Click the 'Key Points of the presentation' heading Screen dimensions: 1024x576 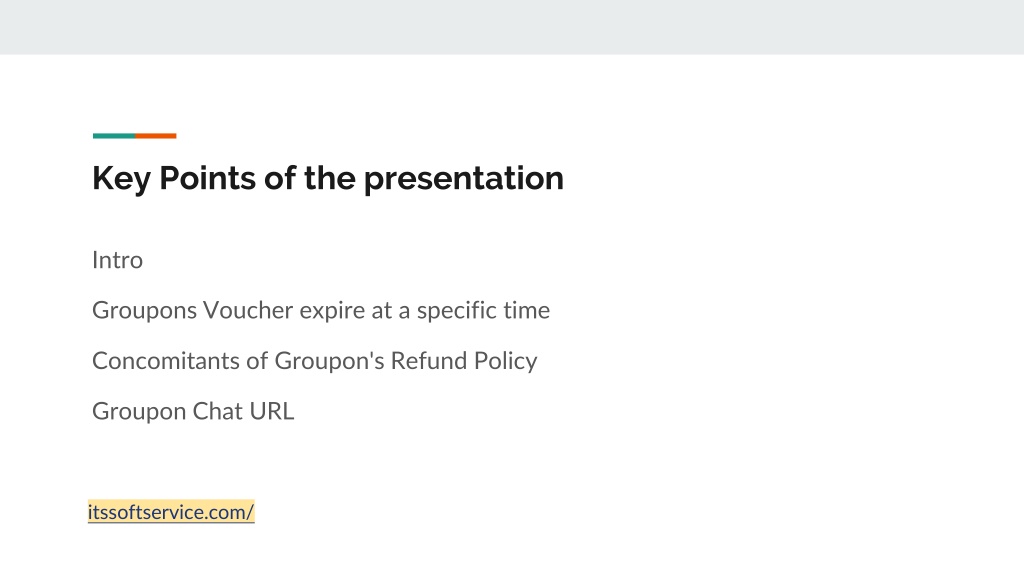328,178
